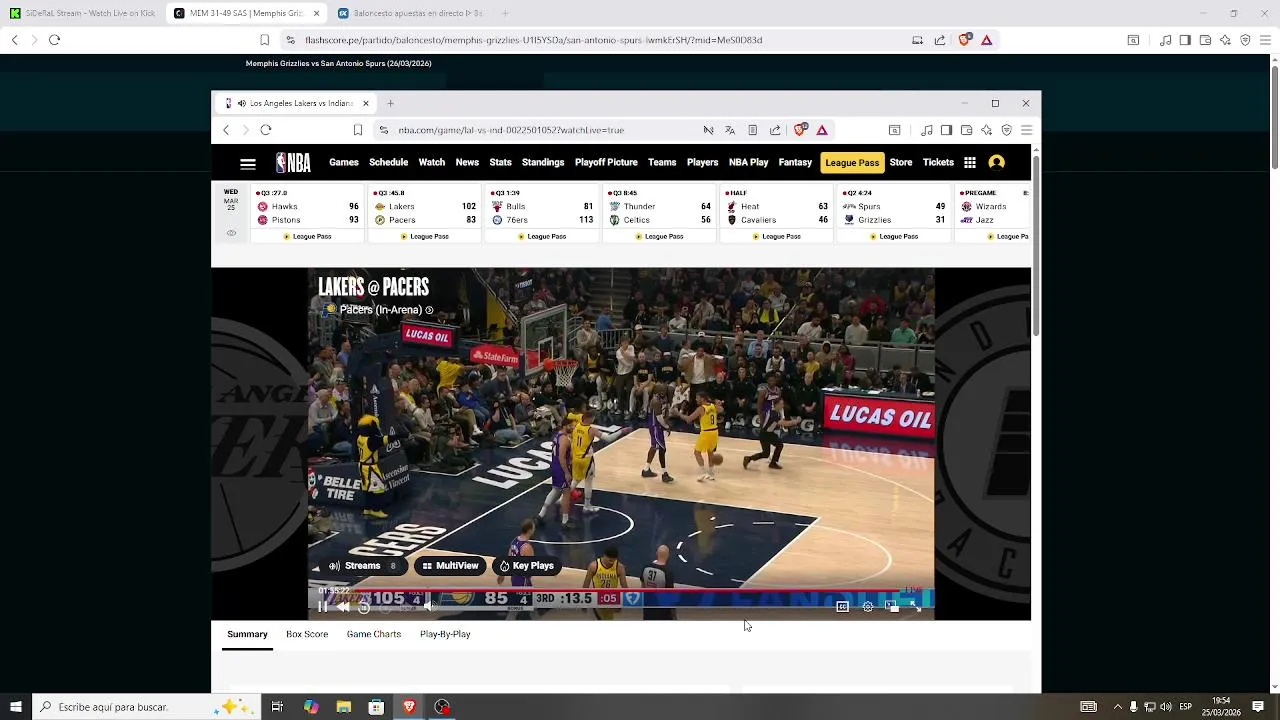Image resolution: width=1280 pixels, height=720 pixels.
Task: Open League Pass under Spurs vs Grizzlies
Action: (x=893, y=237)
